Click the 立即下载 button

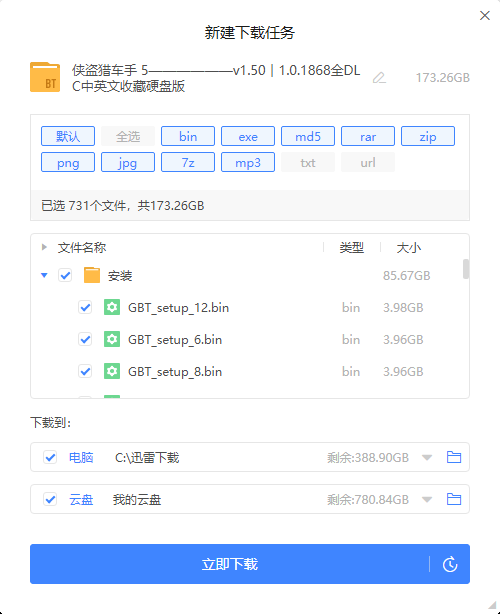[230, 564]
